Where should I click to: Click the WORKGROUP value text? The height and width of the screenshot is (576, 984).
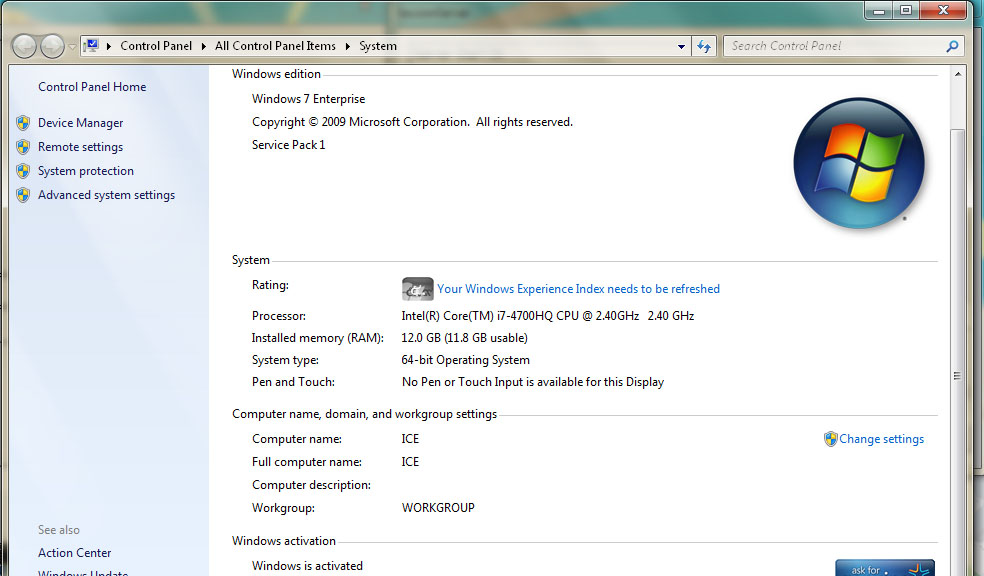(x=438, y=508)
